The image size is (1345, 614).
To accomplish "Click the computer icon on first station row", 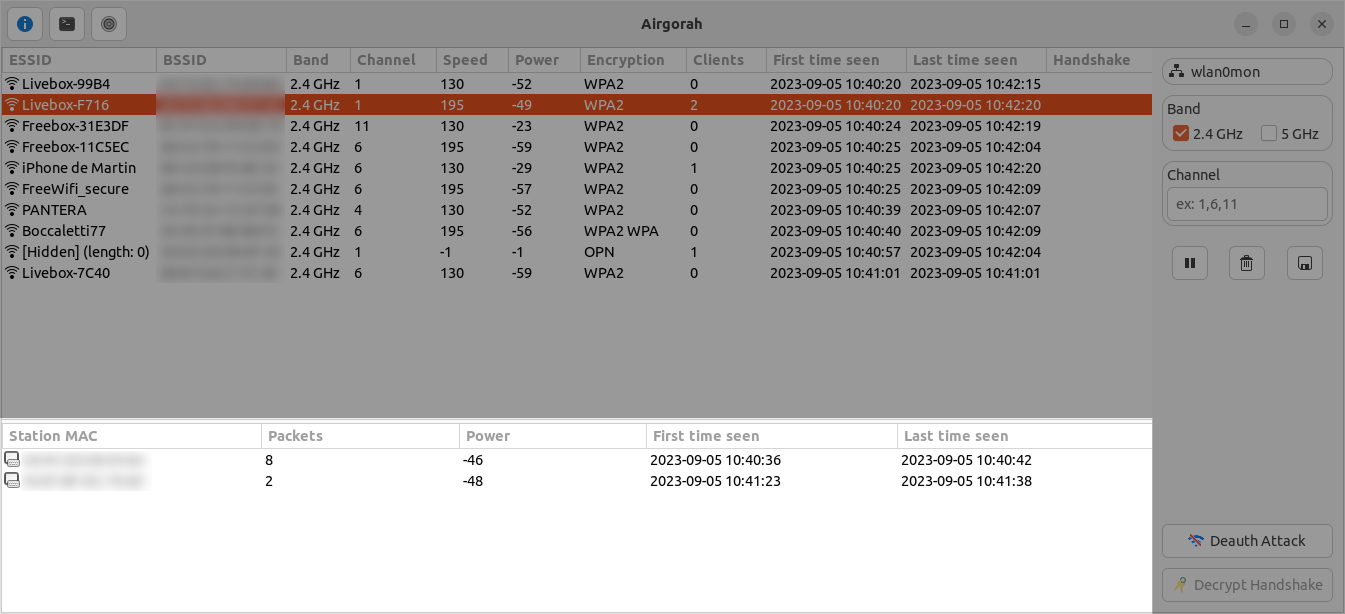I will (x=13, y=459).
